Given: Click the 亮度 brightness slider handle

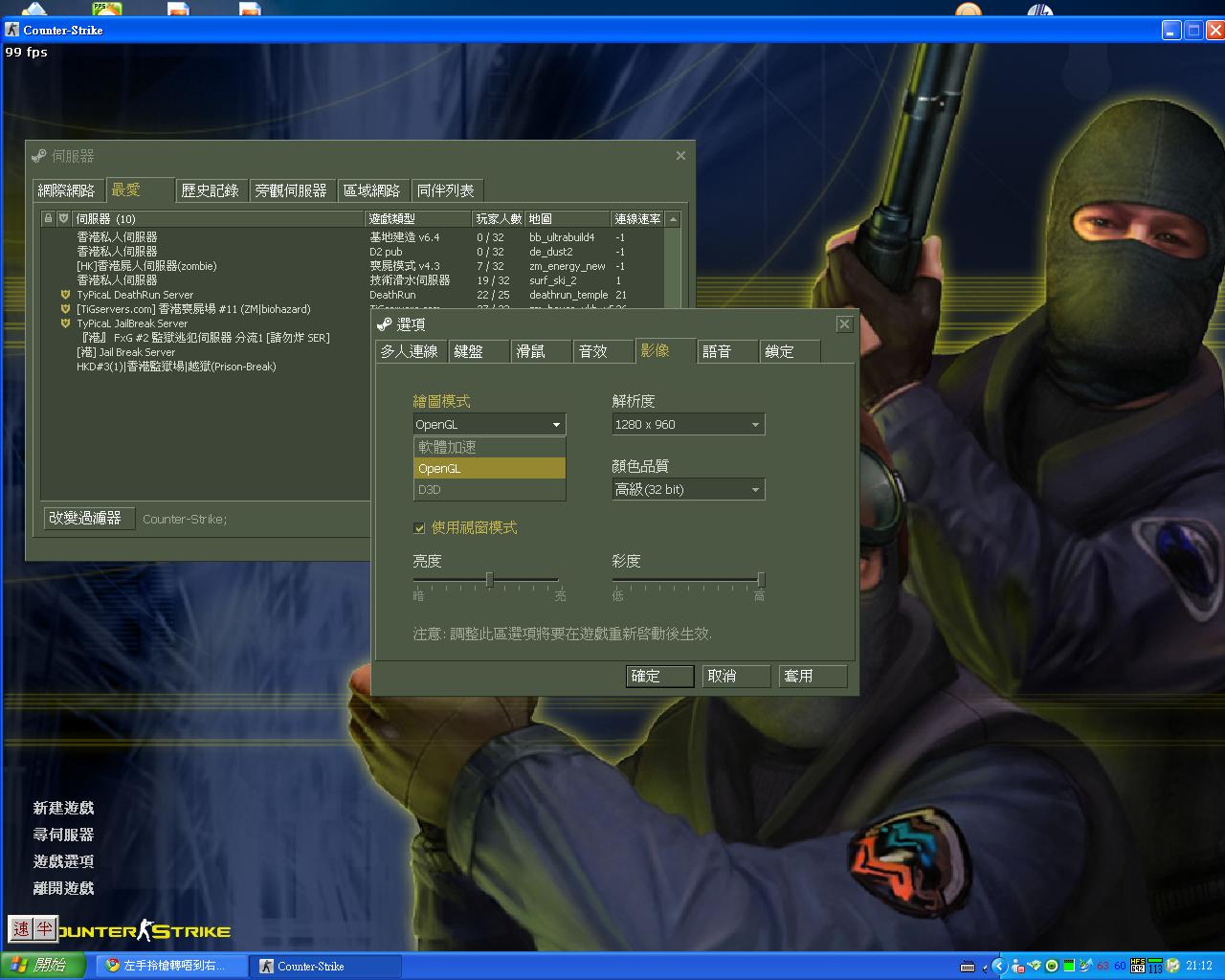Looking at the screenshot, I should pyautogui.click(x=489, y=579).
